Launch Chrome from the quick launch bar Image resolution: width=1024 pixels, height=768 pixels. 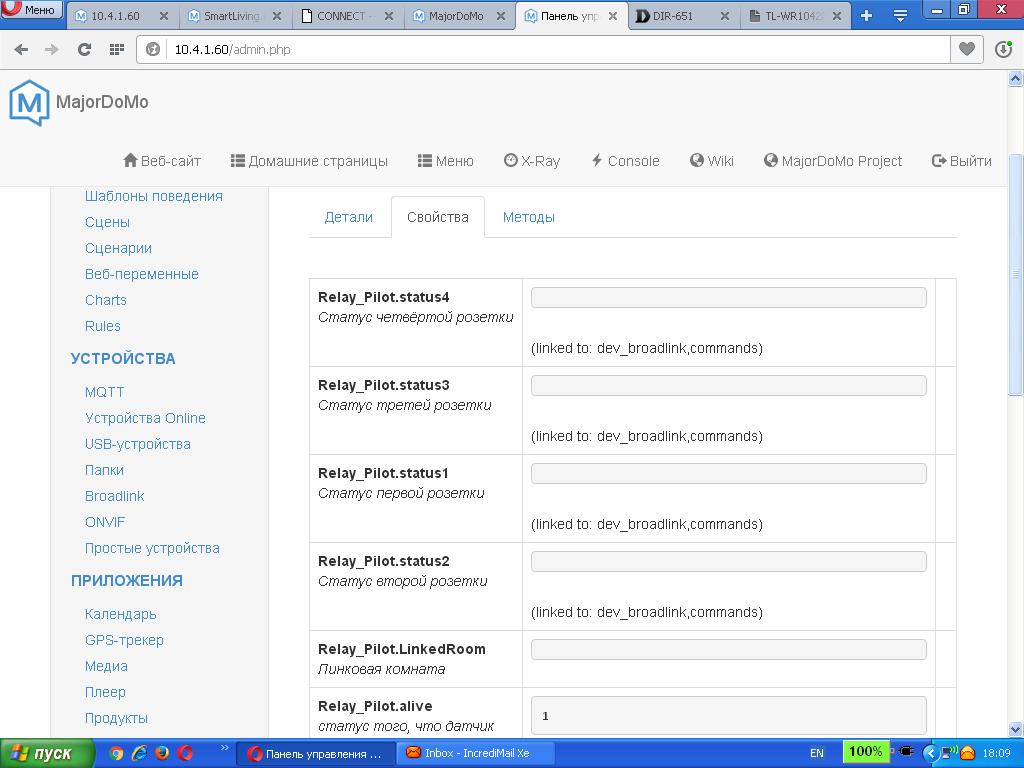pyautogui.click(x=116, y=753)
